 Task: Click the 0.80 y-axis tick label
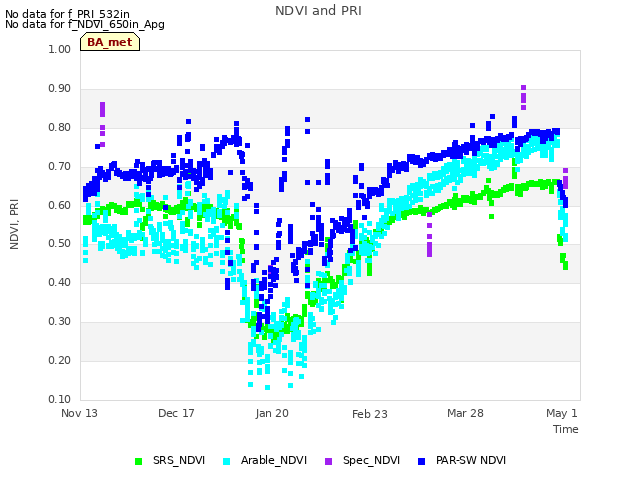[x=60, y=127]
